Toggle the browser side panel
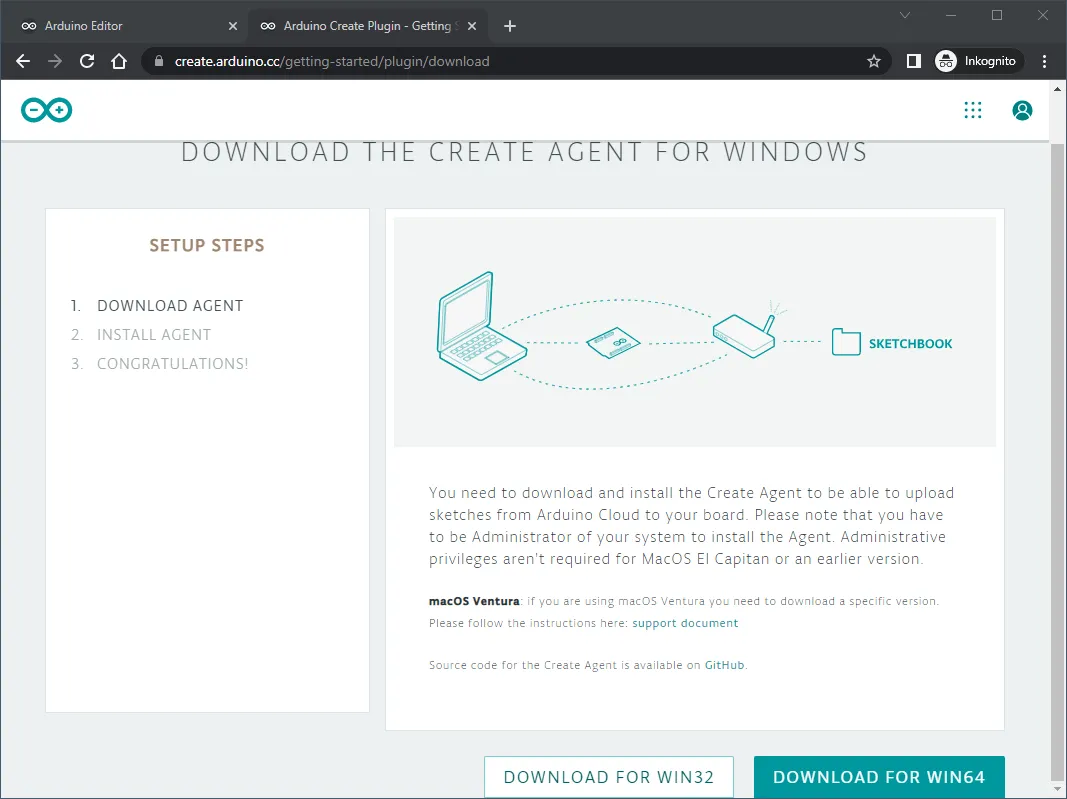The height and width of the screenshot is (799, 1067). click(x=913, y=61)
